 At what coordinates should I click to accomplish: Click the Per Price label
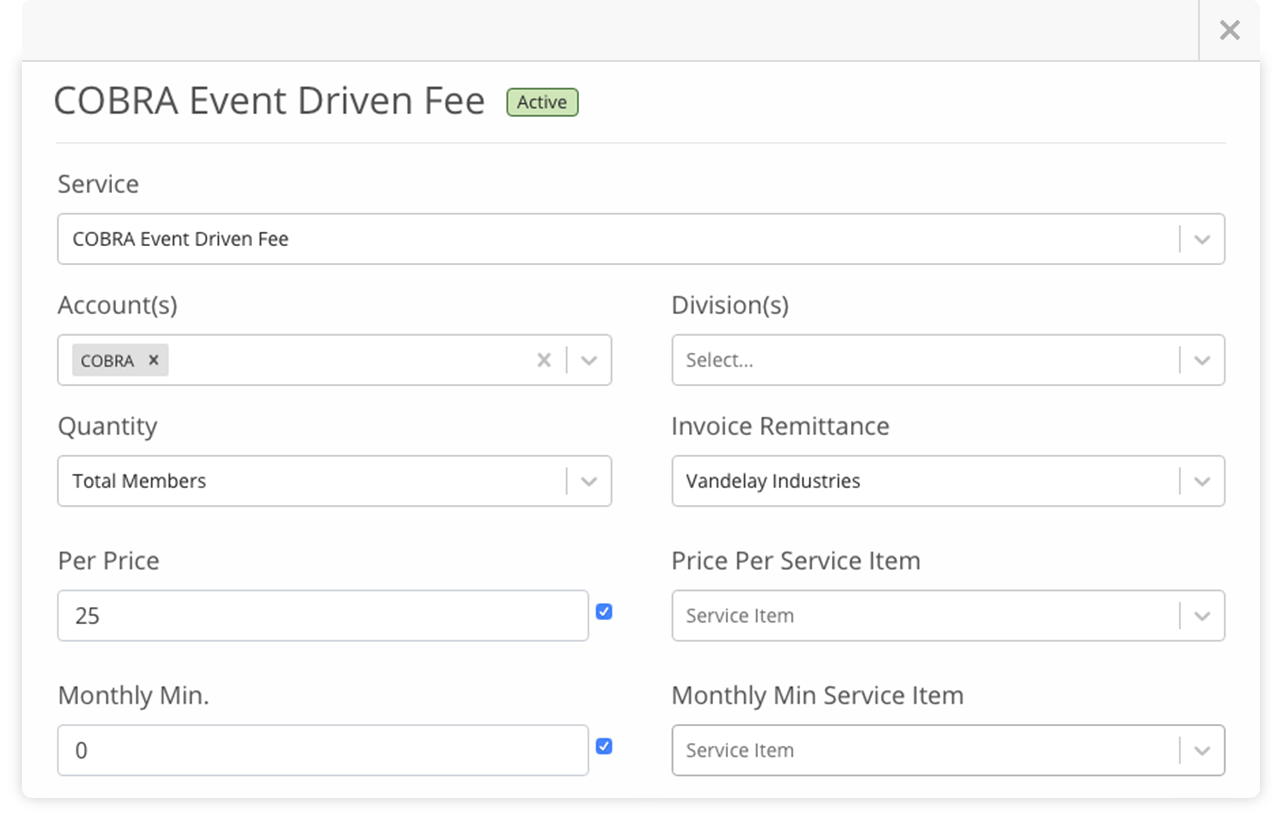pos(108,561)
